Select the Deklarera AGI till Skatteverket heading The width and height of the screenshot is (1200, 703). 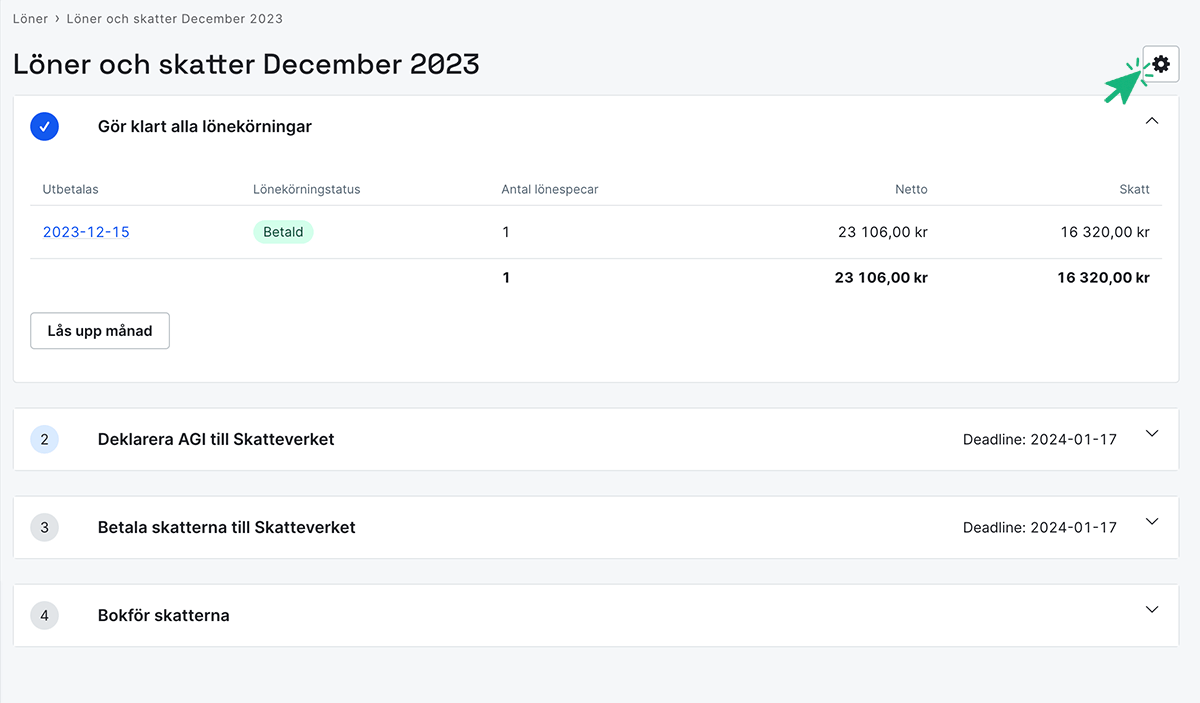216,439
